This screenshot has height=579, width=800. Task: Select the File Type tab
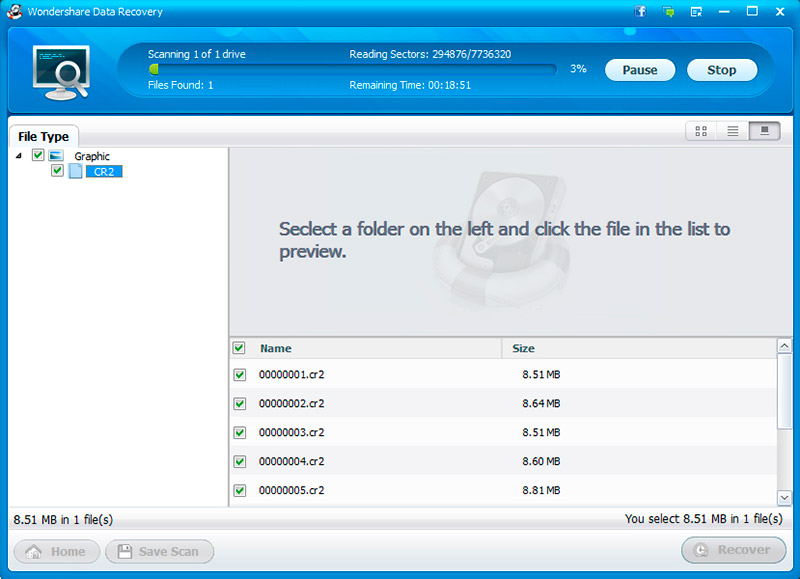(x=43, y=137)
